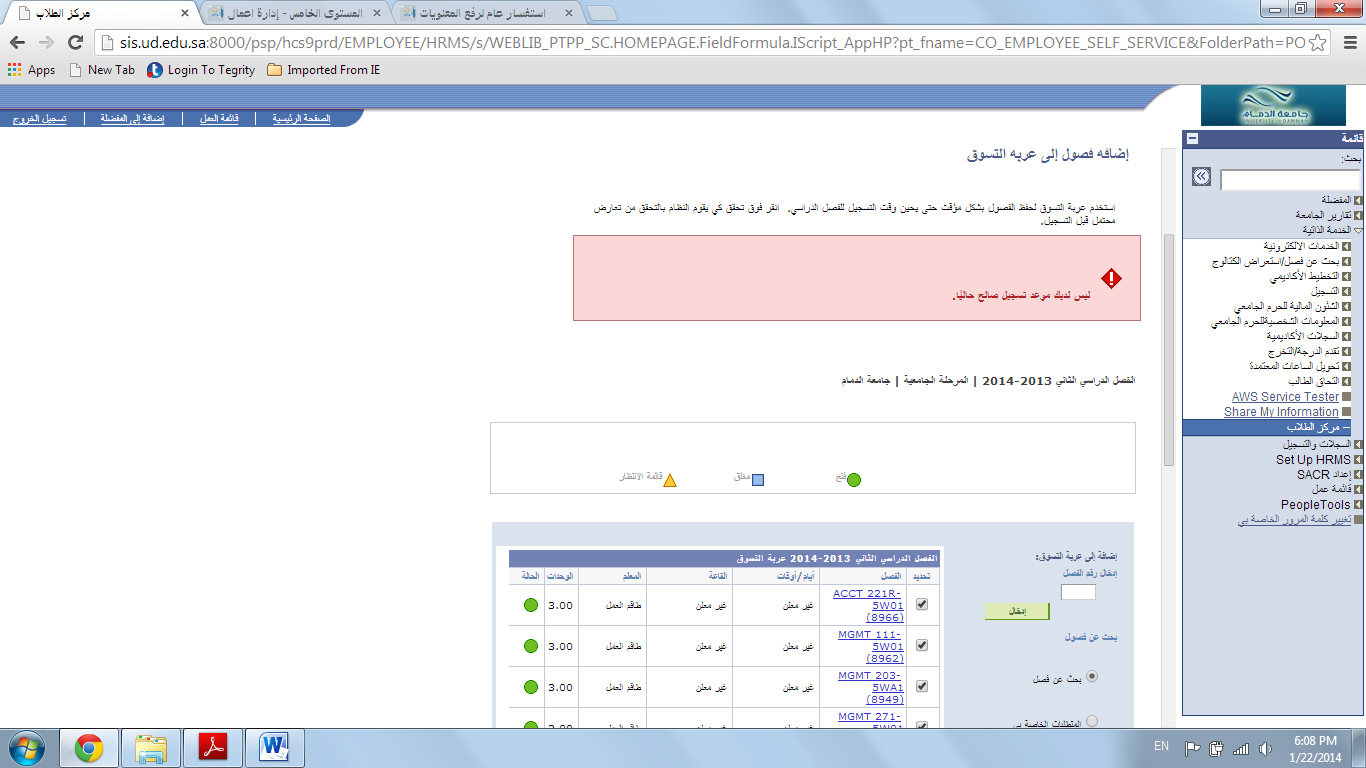1366x768 pixels.
Task: Click the yellow wait list triangle legend
Action: point(670,480)
